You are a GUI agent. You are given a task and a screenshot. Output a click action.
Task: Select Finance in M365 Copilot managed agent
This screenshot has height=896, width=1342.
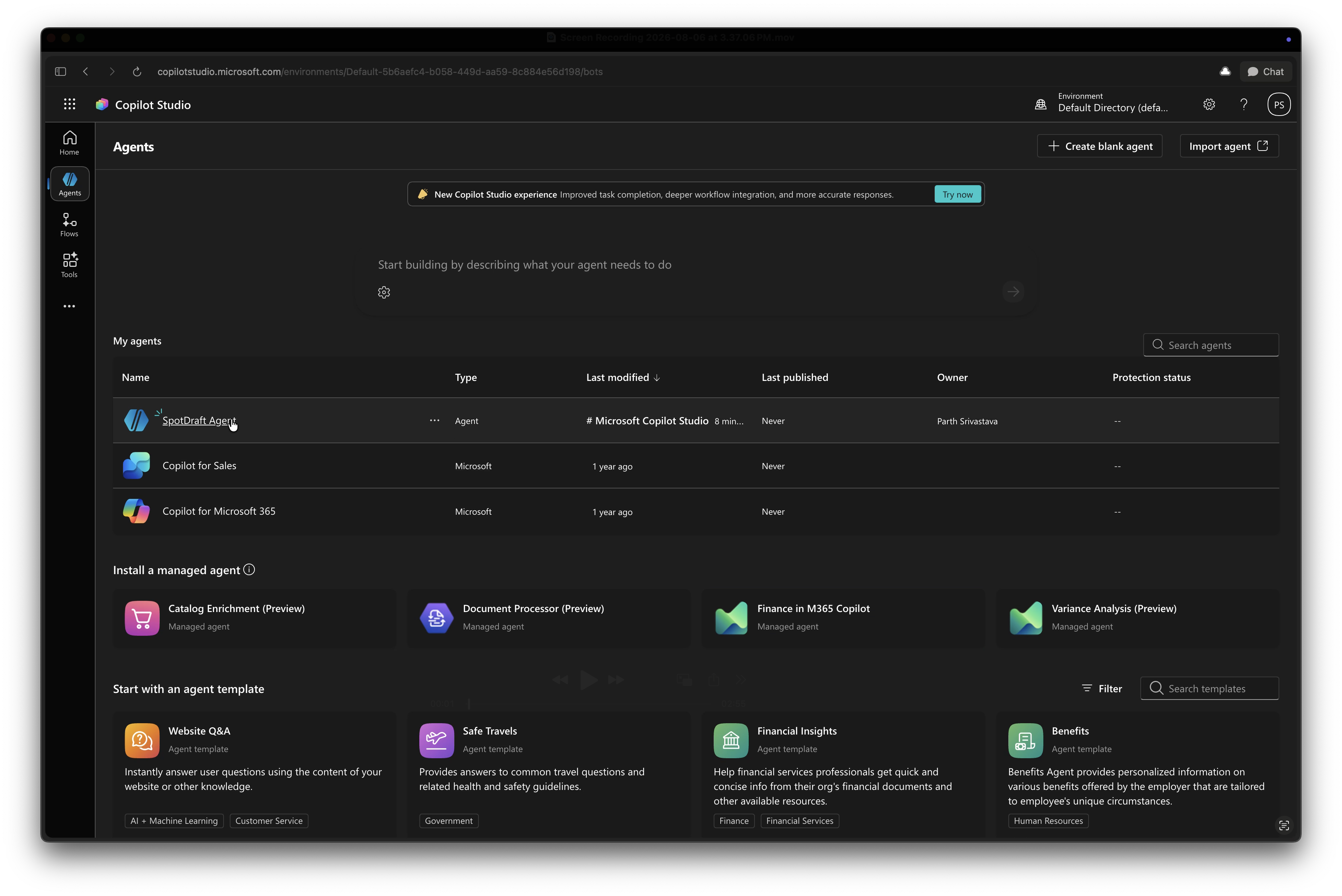pyautogui.click(x=843, y=618)
